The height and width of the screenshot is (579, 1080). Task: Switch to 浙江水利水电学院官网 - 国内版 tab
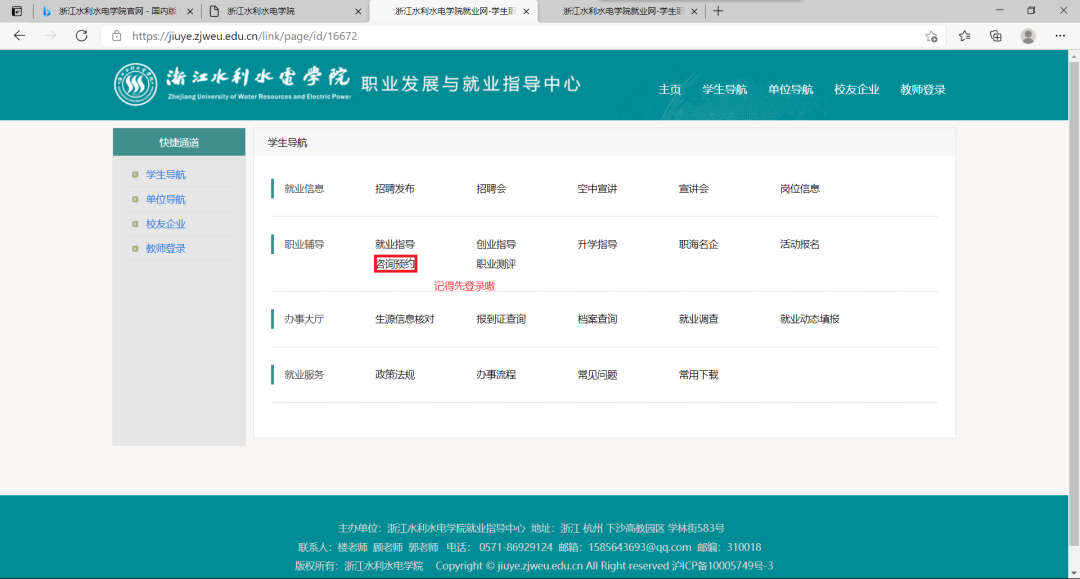click(x=117, y=11)
